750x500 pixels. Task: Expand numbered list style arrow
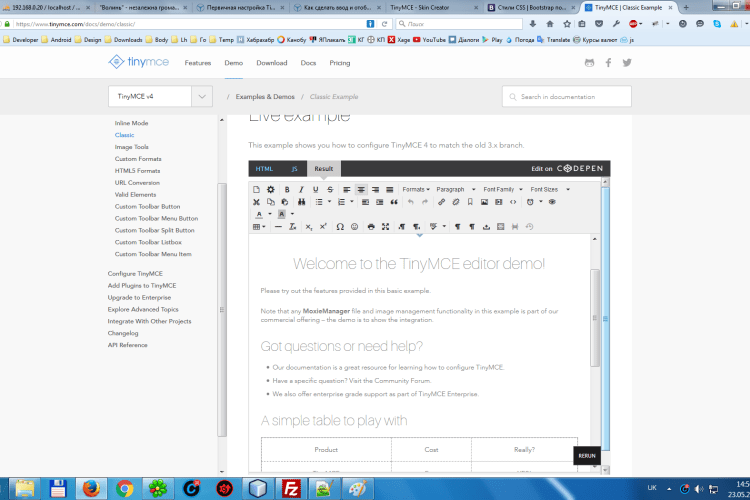(352, 202)
